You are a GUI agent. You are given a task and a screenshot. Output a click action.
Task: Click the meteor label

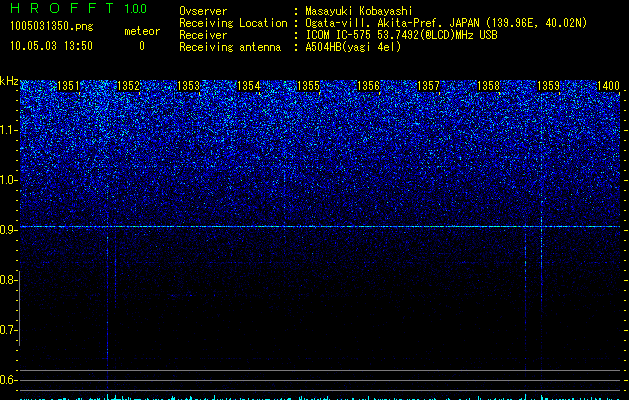(x=142, y=31)
